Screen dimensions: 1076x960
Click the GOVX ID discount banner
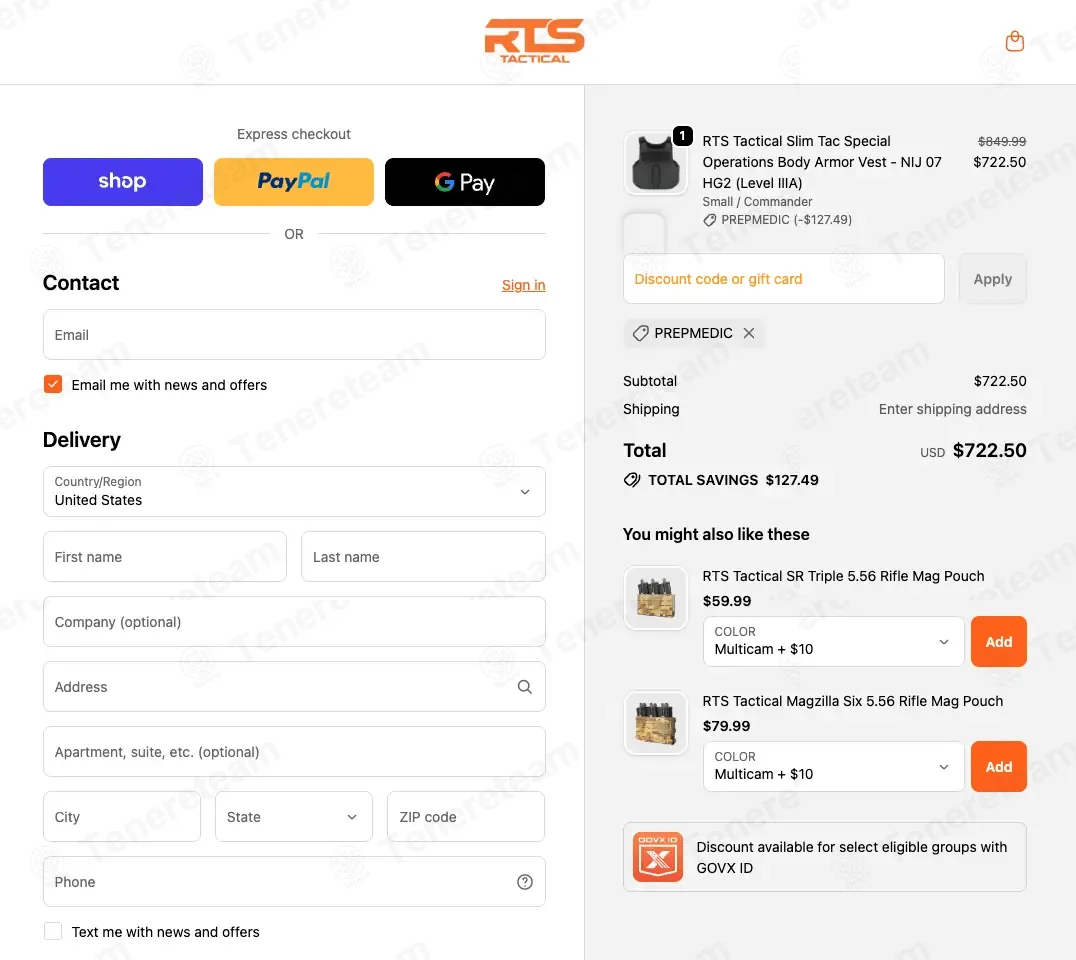(x=825, y=856)
